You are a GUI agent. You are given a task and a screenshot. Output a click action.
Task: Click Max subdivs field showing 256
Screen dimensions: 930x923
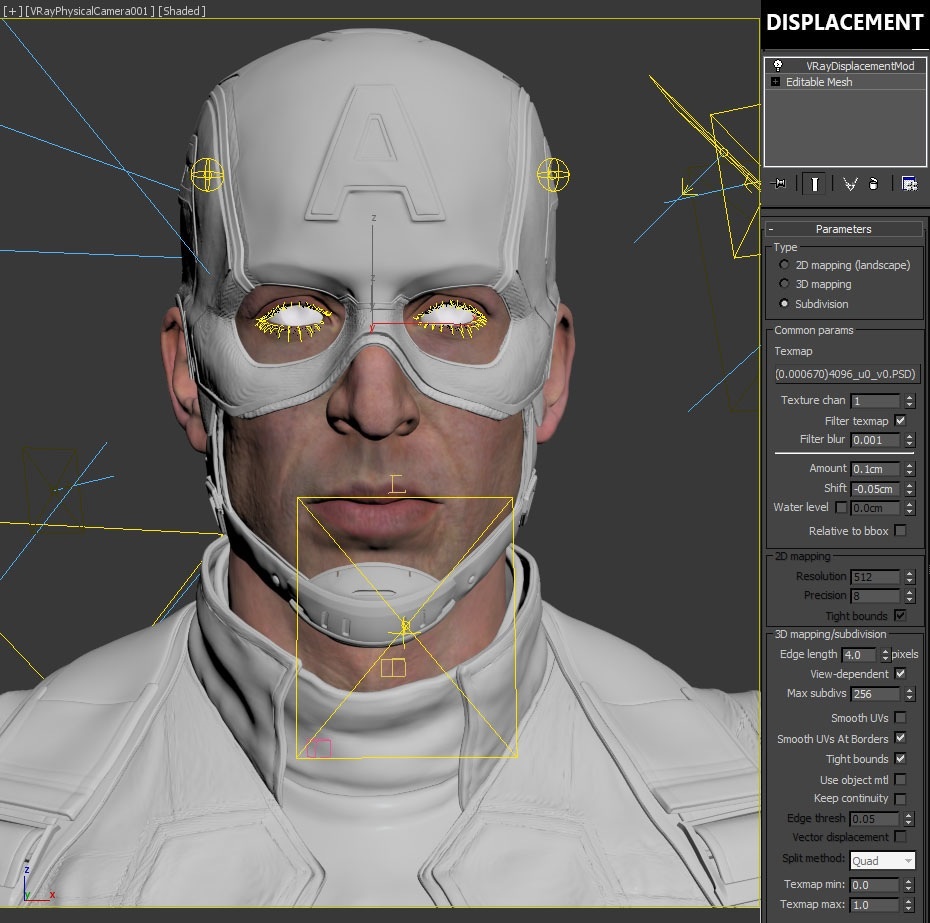[x=875, y=694]
